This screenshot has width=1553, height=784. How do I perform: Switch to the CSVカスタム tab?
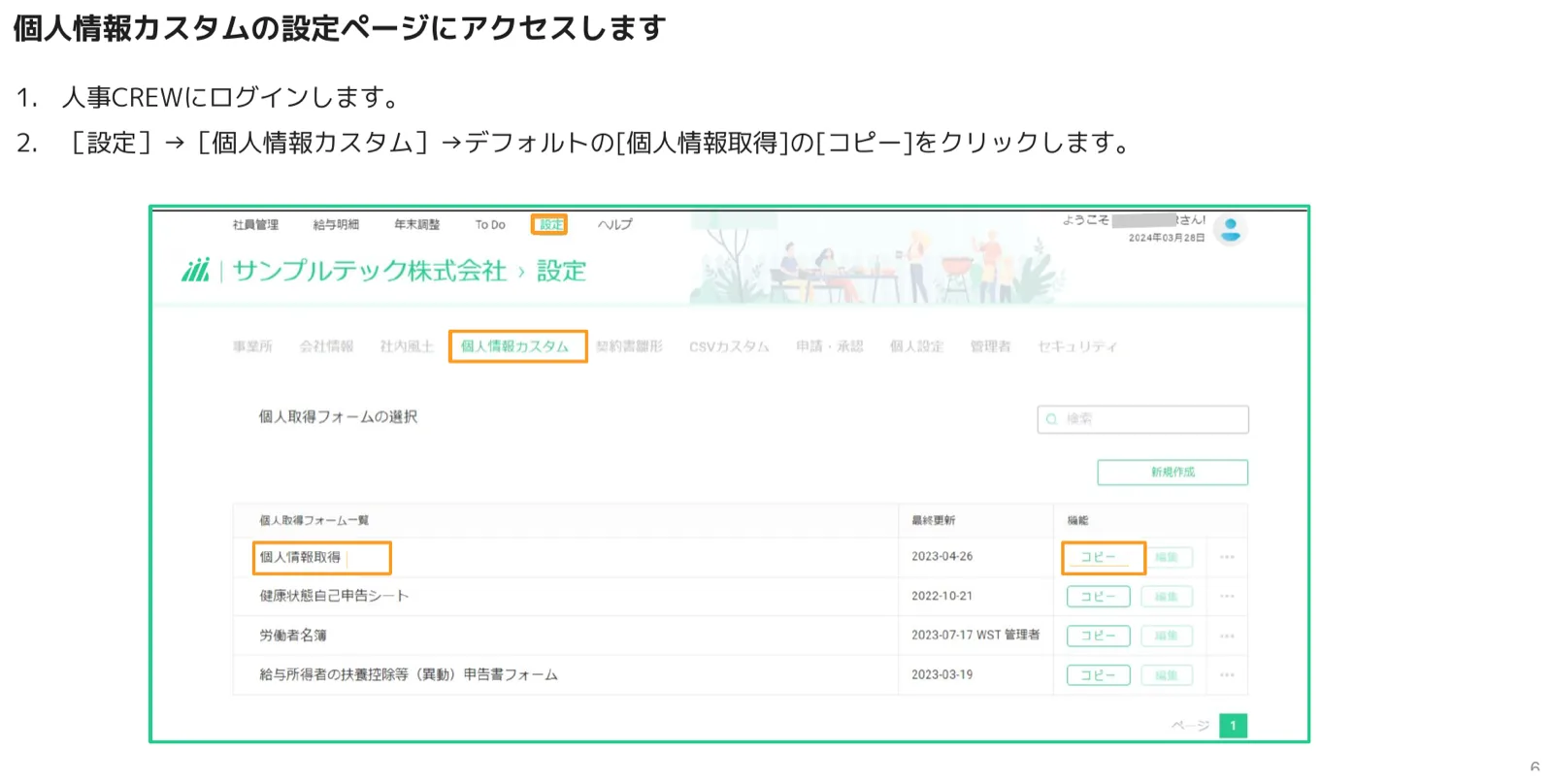[x=729, y=346]
